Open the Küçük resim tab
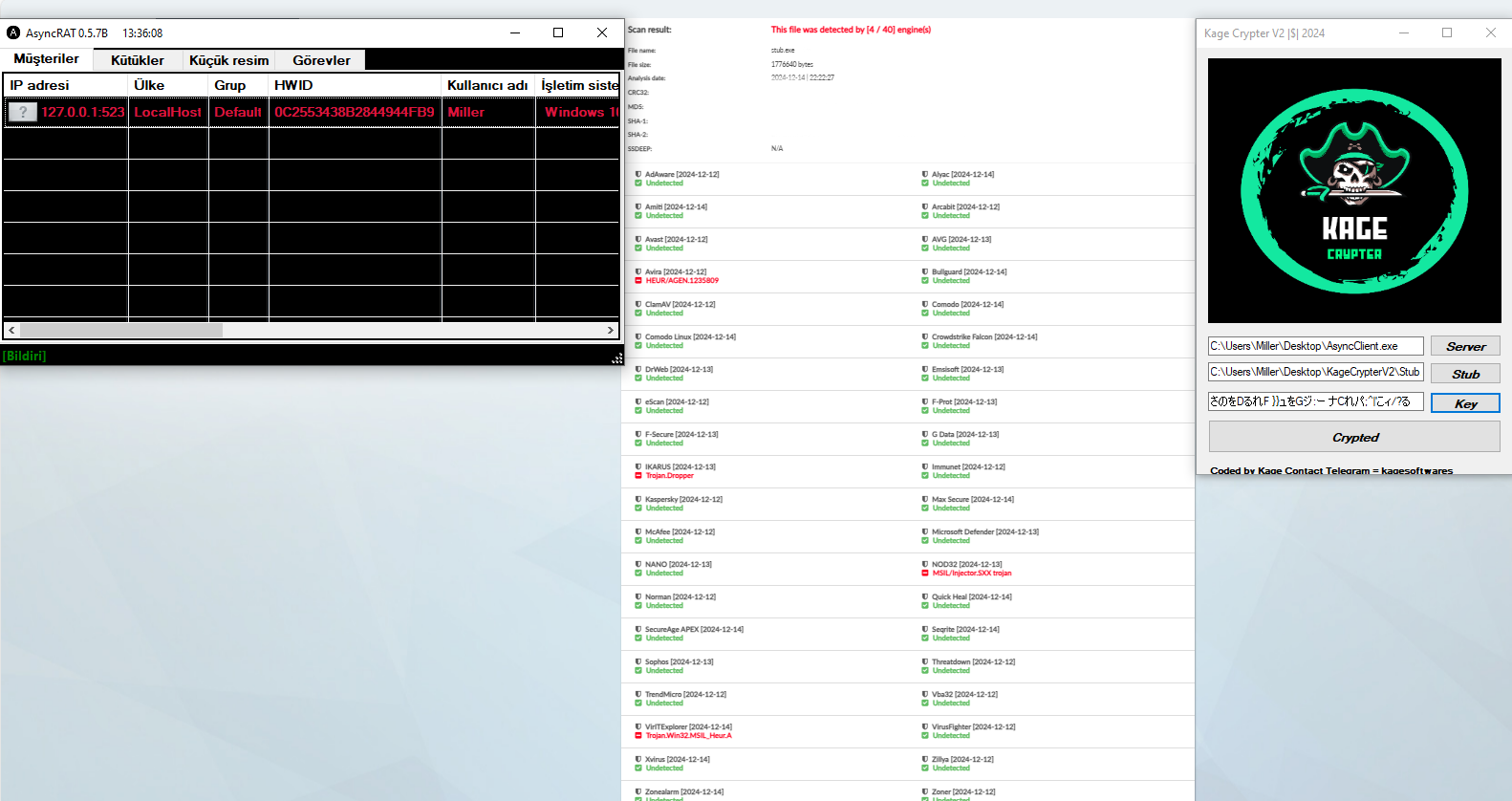The image size is (1512, 801). click(x=229, y=60)
